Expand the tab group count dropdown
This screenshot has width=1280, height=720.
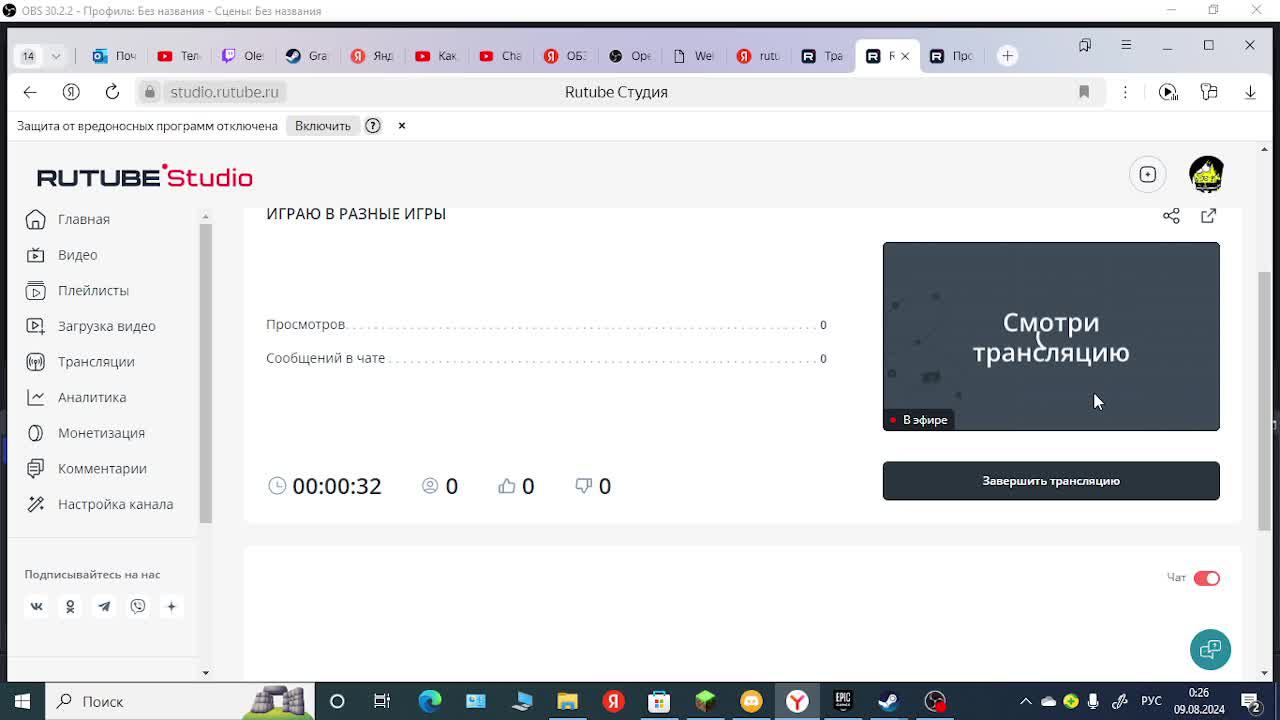click(56, 56)
